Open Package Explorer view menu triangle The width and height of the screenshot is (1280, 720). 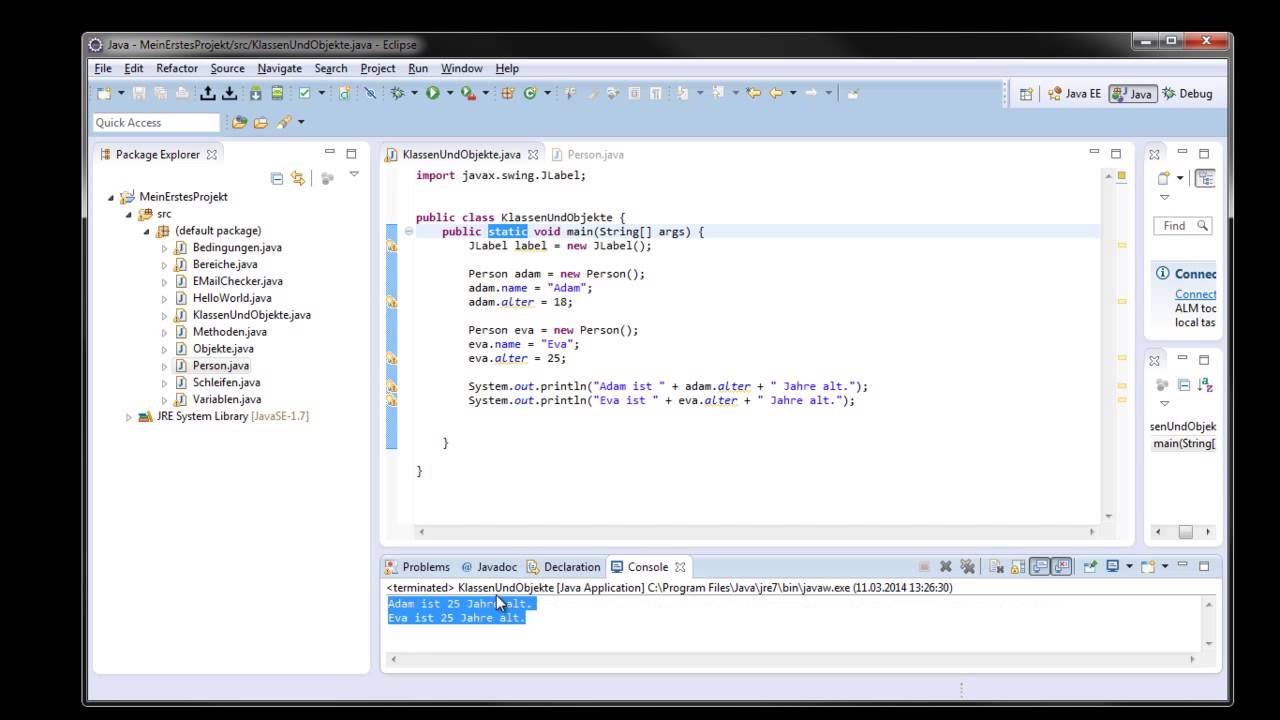354,174
